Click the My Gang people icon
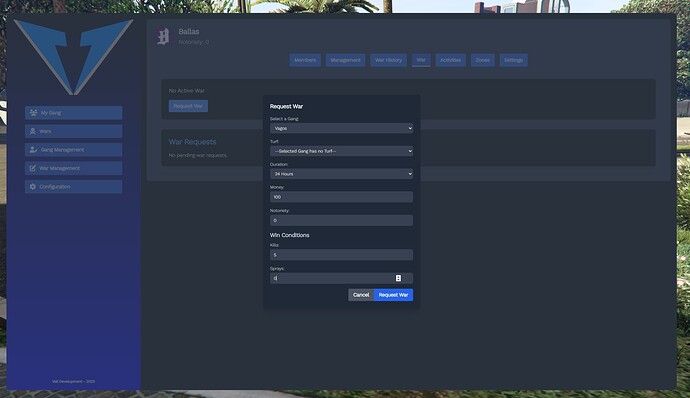690x398 pixels. [33, 113]
